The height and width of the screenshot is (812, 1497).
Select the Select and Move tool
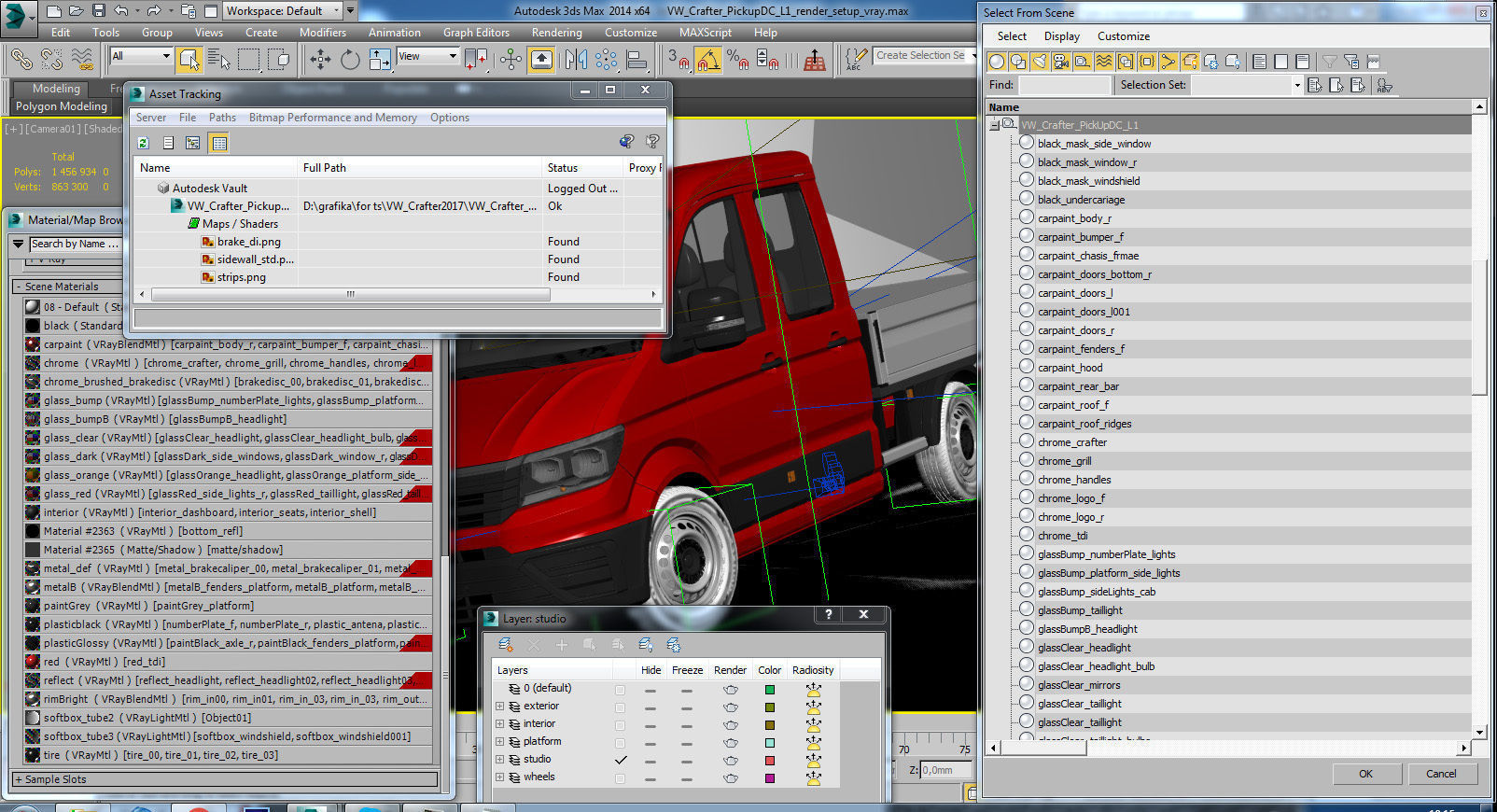(320, 60)
